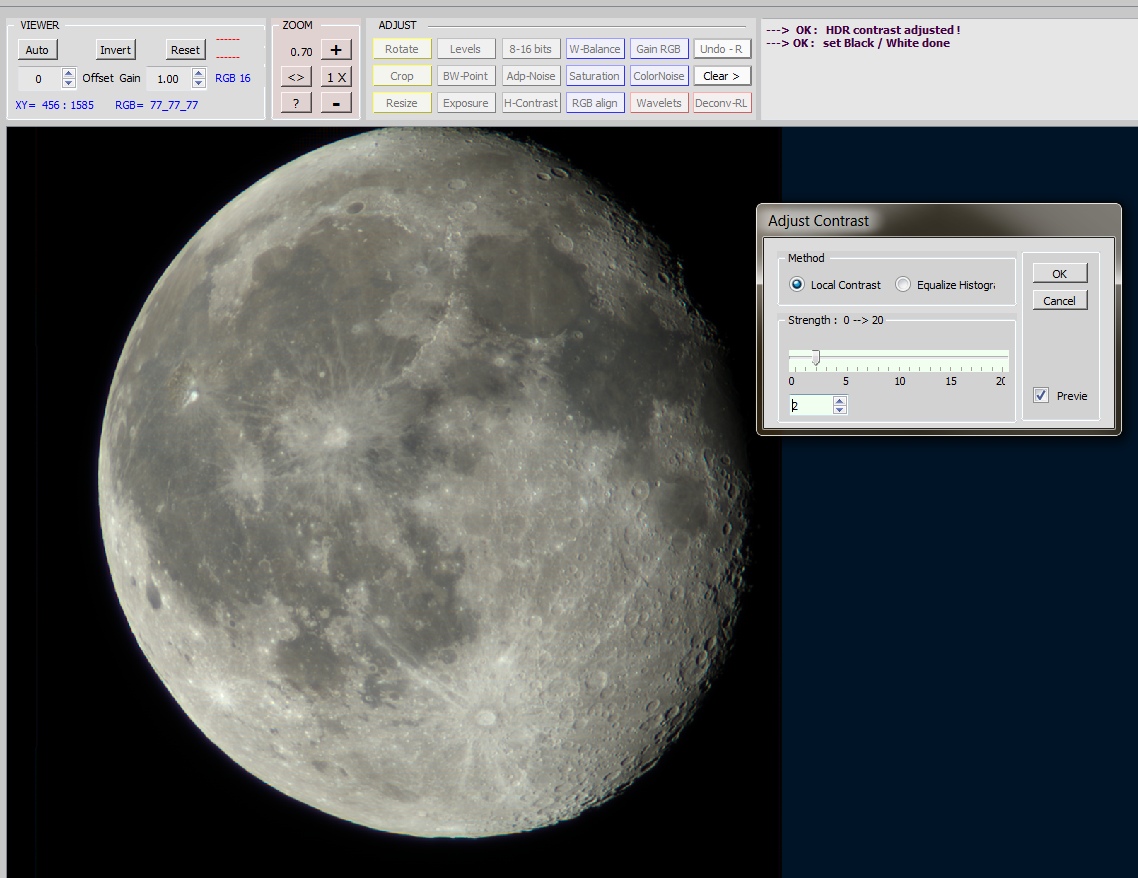Click the question mark zoom button

[x=296, y=103]
